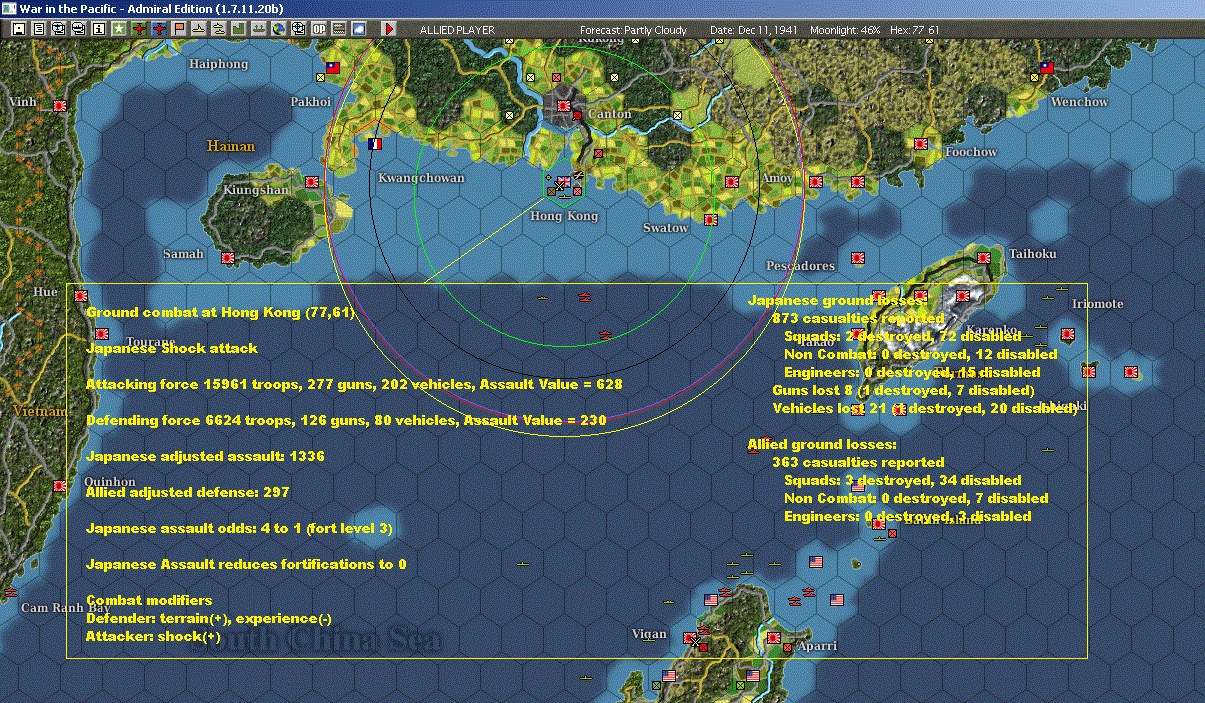Click the Chinese flag near Haiphong
This screenshot has width=1205, height=703.
[333, 68]
